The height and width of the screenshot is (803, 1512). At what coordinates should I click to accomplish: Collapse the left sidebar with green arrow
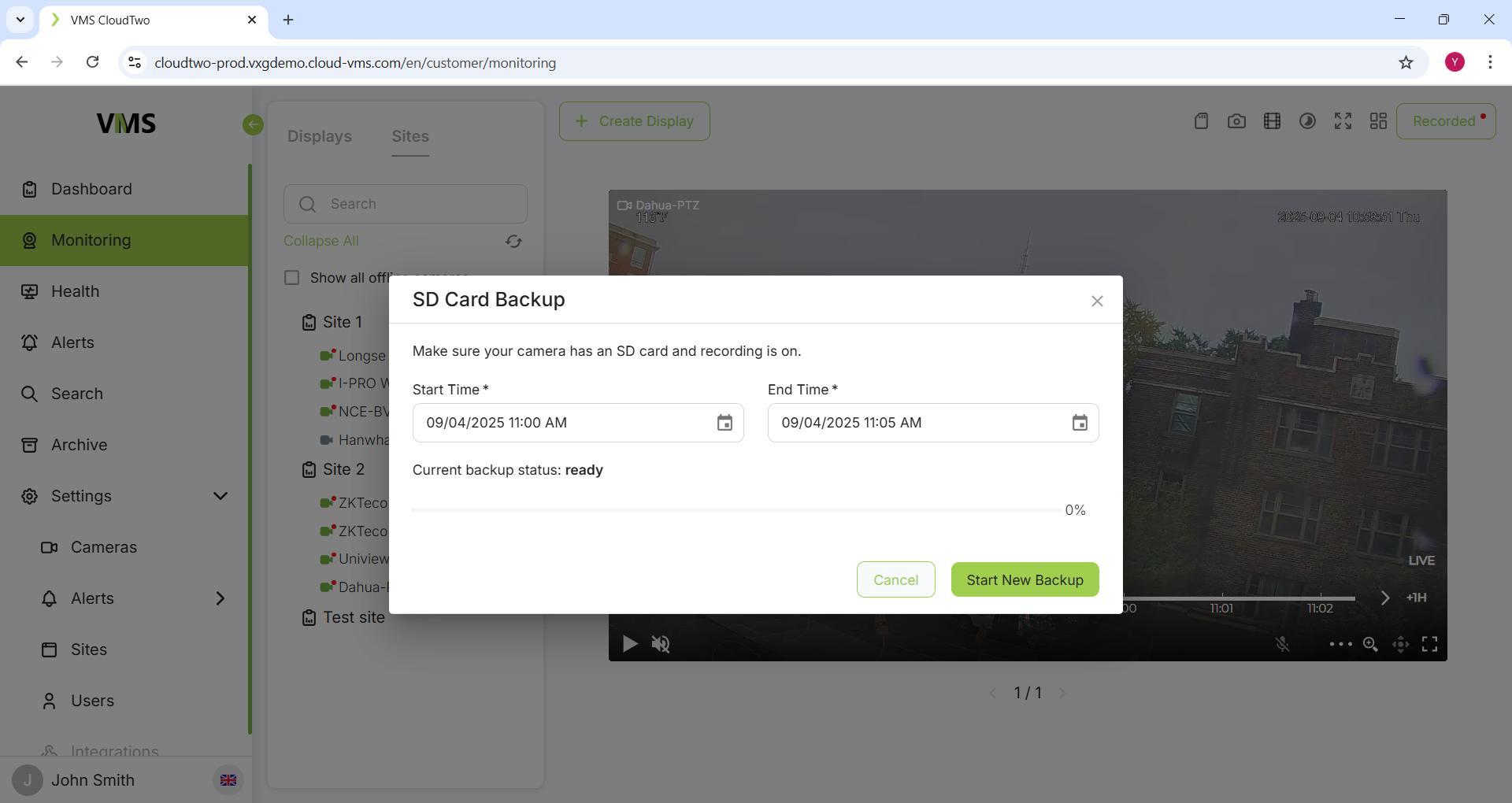[x=253, y=124]
